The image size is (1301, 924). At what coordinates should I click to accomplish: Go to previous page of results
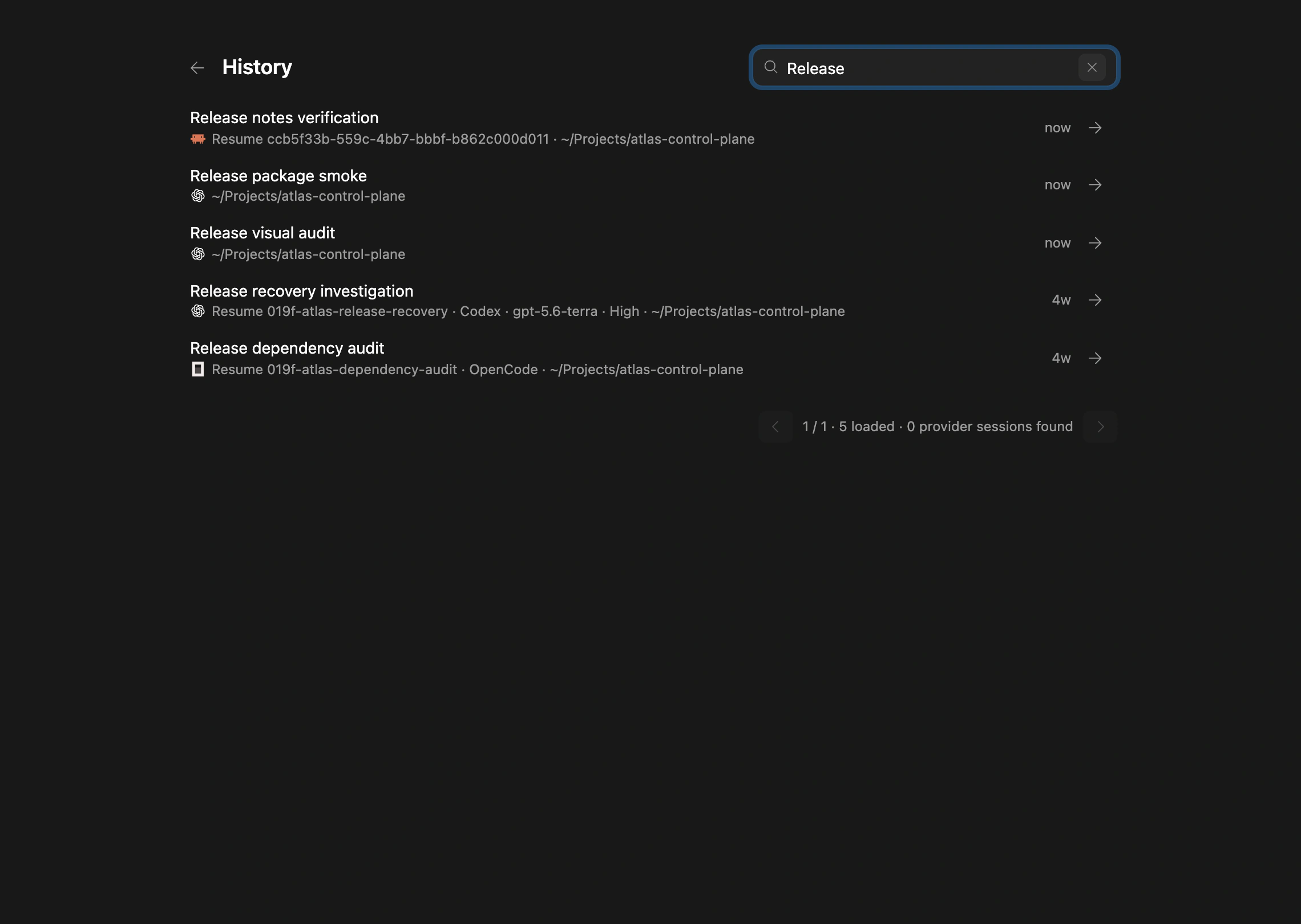point(775,427)
